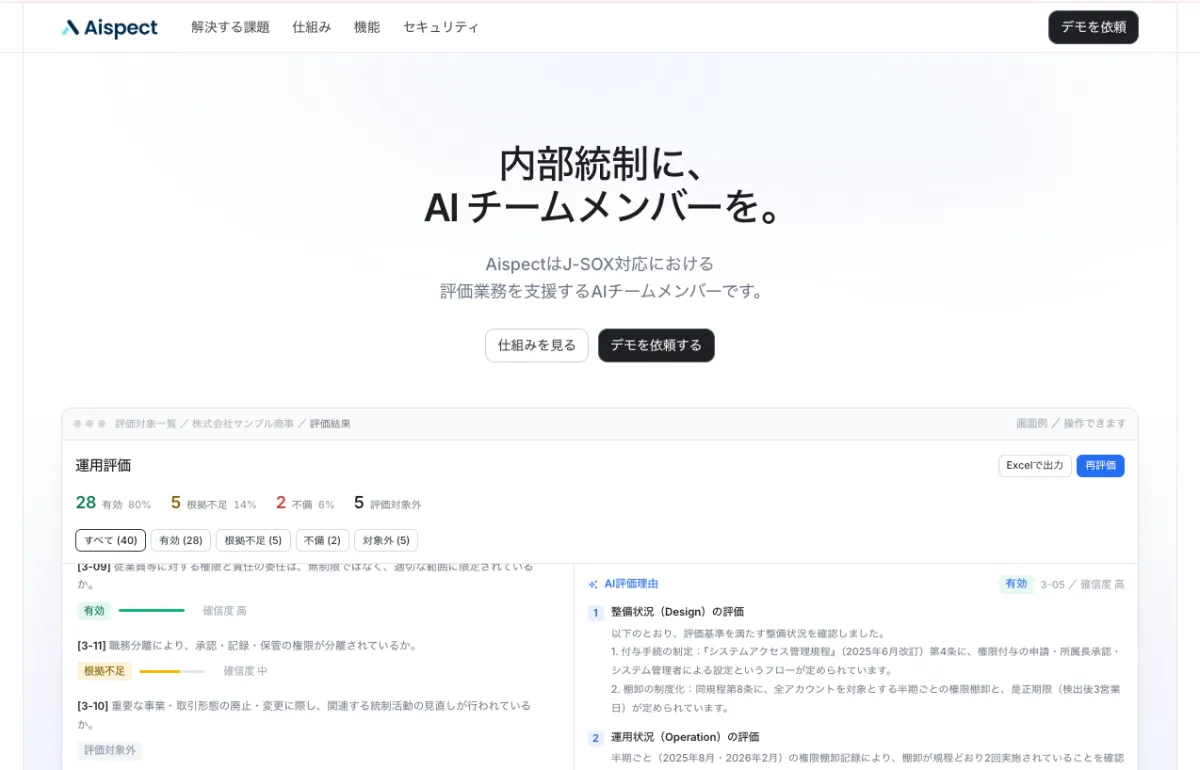Go to 機能 section in navbar
Image resolution: width=1200 pixels, height=770 pixels.
click(367, 27)
